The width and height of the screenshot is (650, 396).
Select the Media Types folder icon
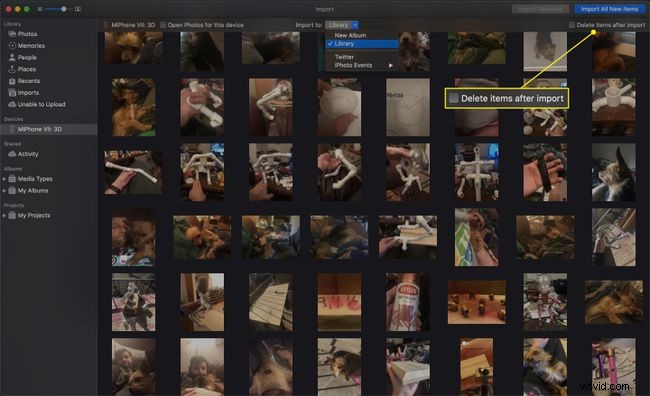12,179
